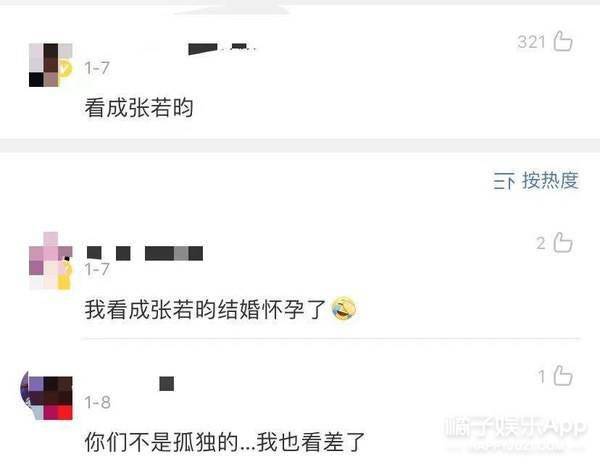Image resolution: width=600 pixels, height=467 pixels.
Task: Open the third commenter's redacted username
Action: (x=166, y=384)
